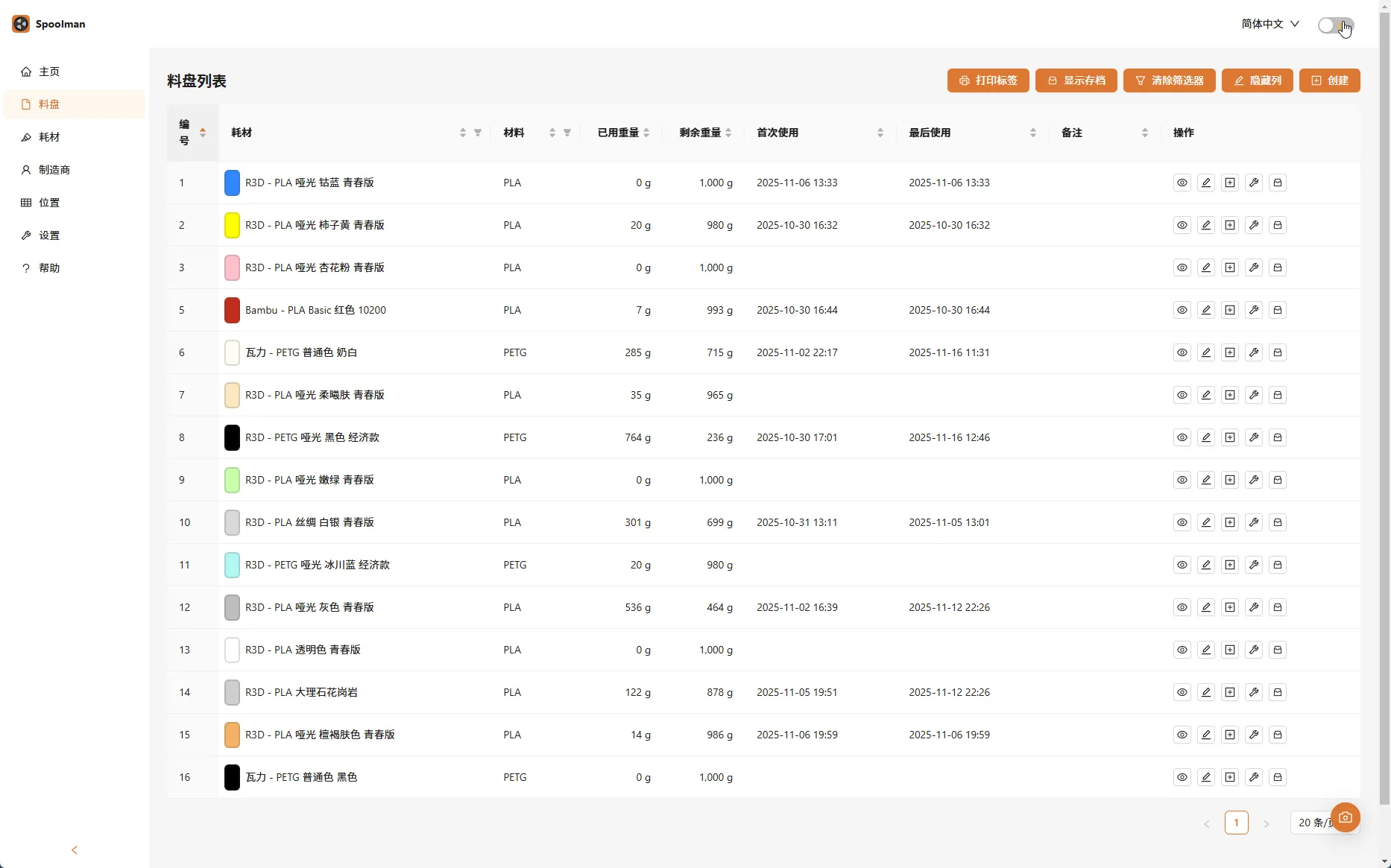This screenshot has width=1391, height=868.
Task: Adjust spool 8 PETG 黑色 with wrench
Action: 1254,437
